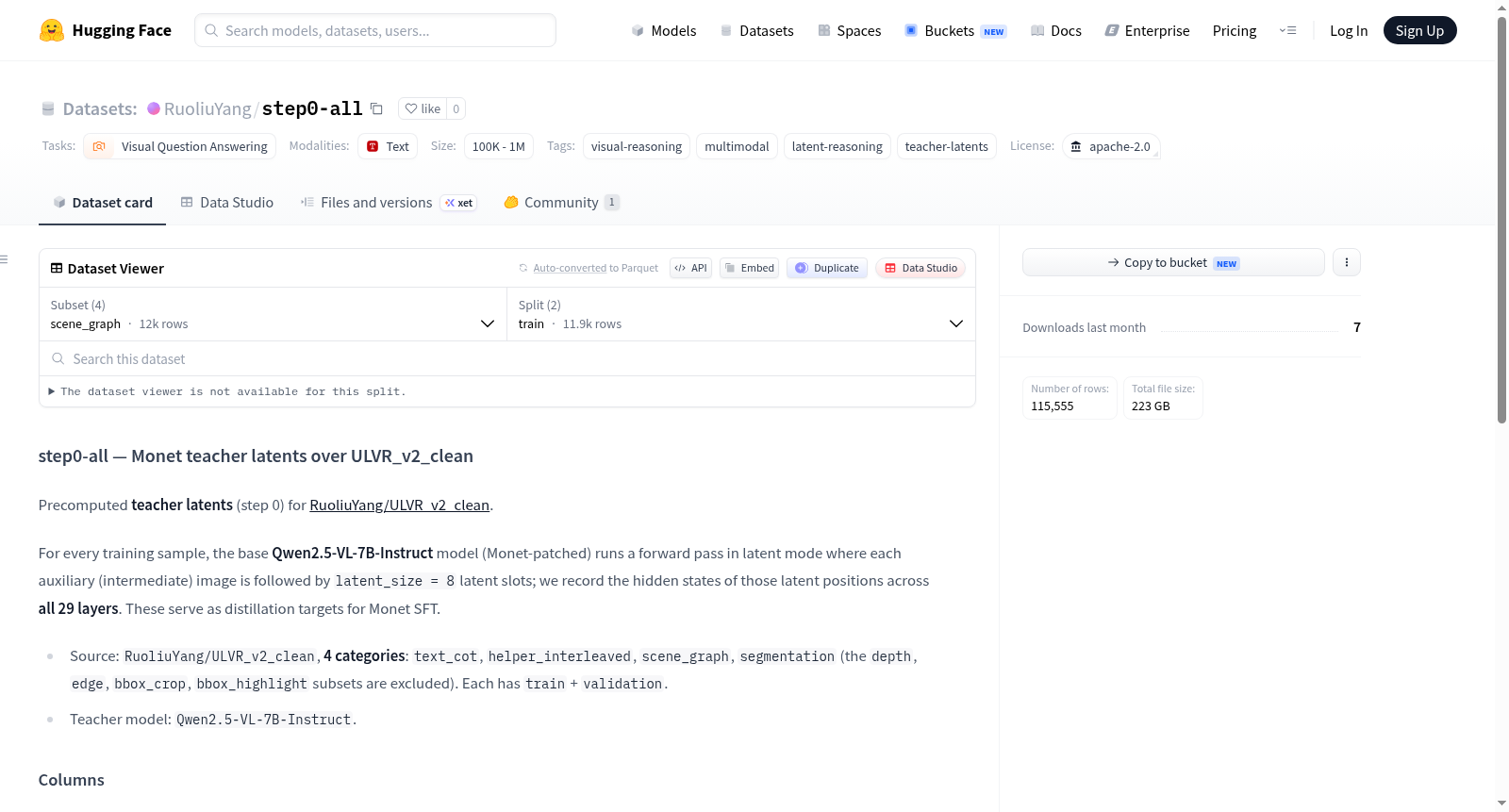The image size is (1509, 812).
Task: Click the Log In link
Action: [1349, 30]
